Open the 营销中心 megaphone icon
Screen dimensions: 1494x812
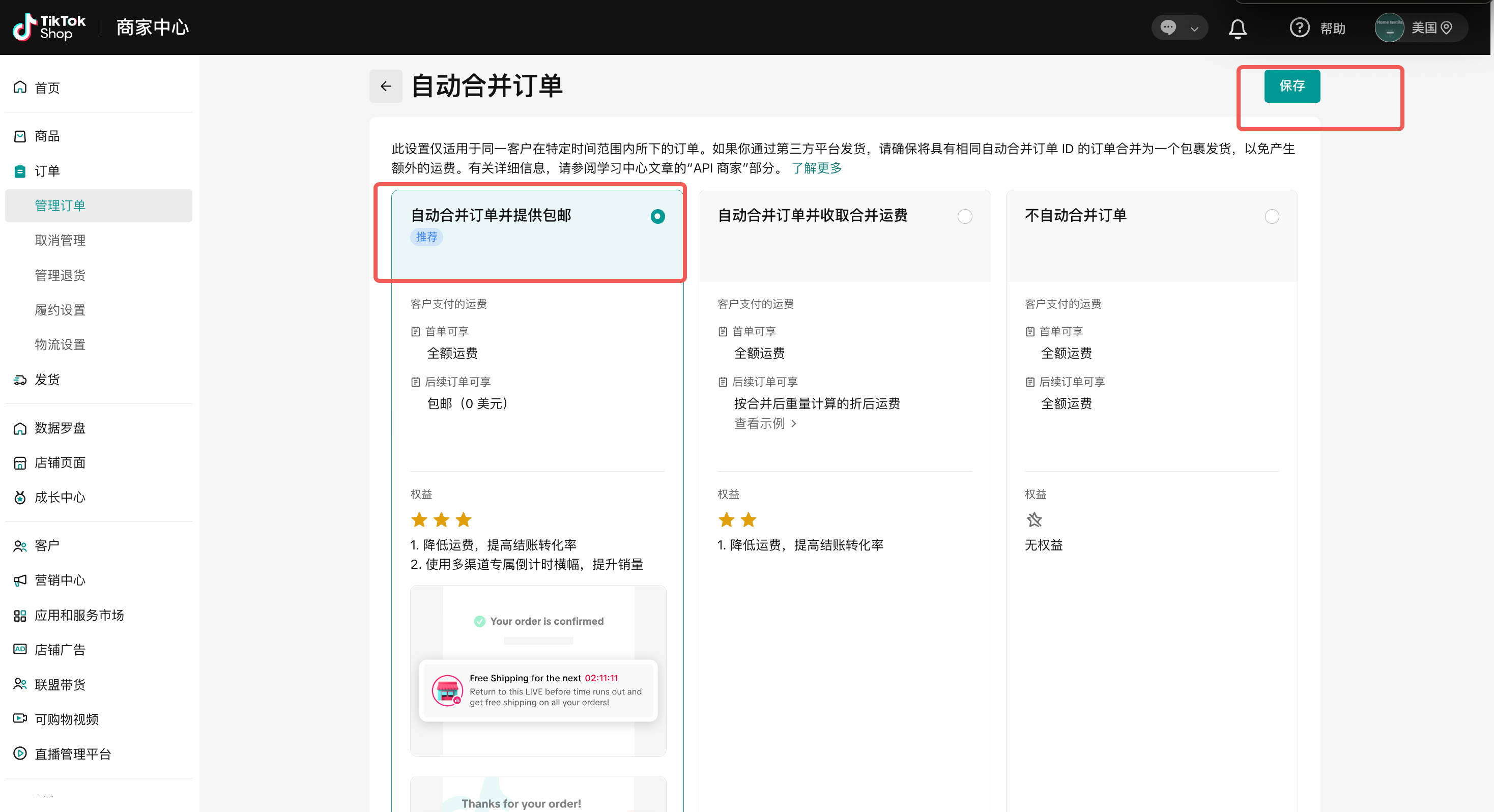point(20,580)
